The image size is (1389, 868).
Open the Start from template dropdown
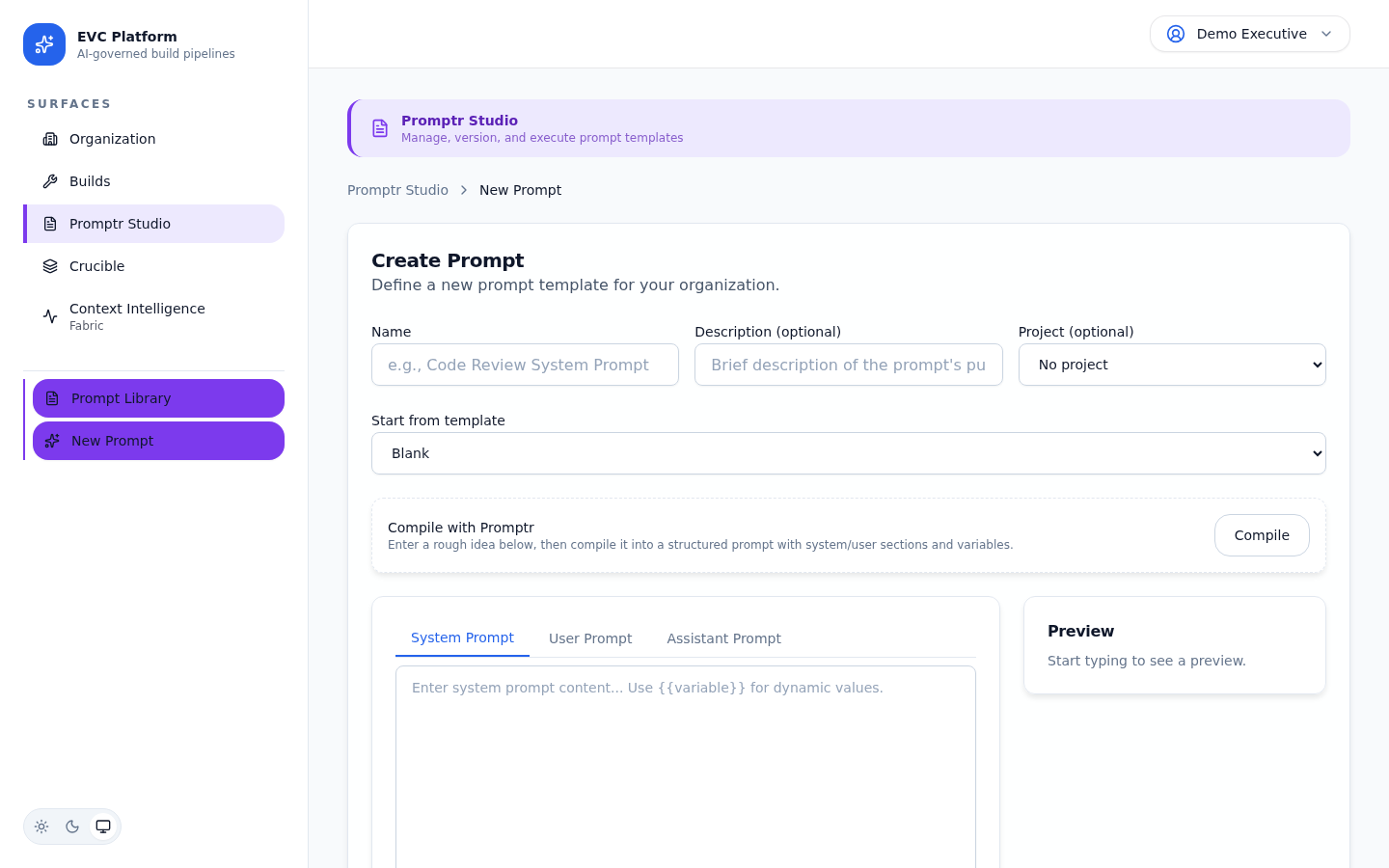pos(848,453)
